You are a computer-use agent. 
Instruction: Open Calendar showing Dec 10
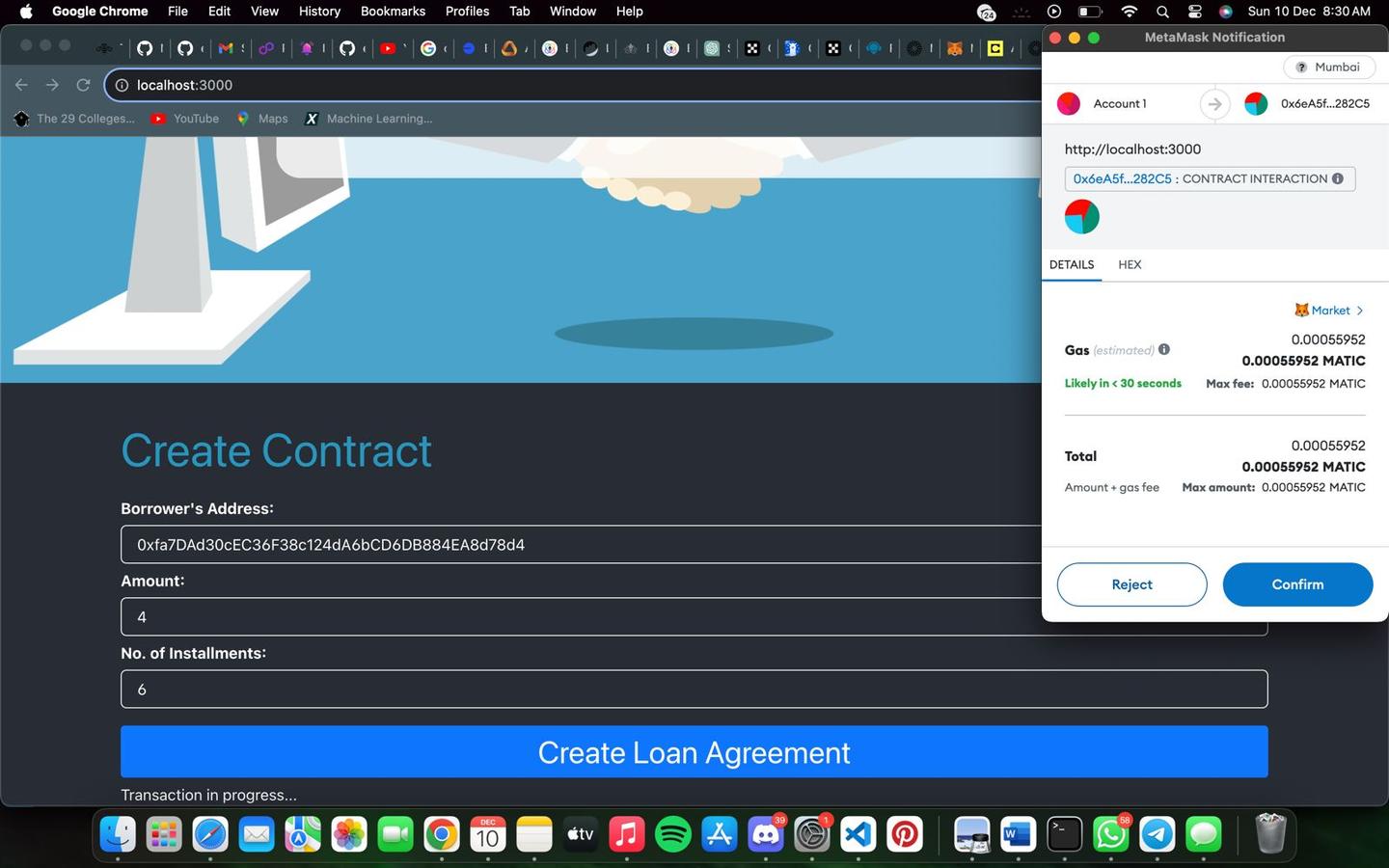pyautogui.click(x=488, y=834)
